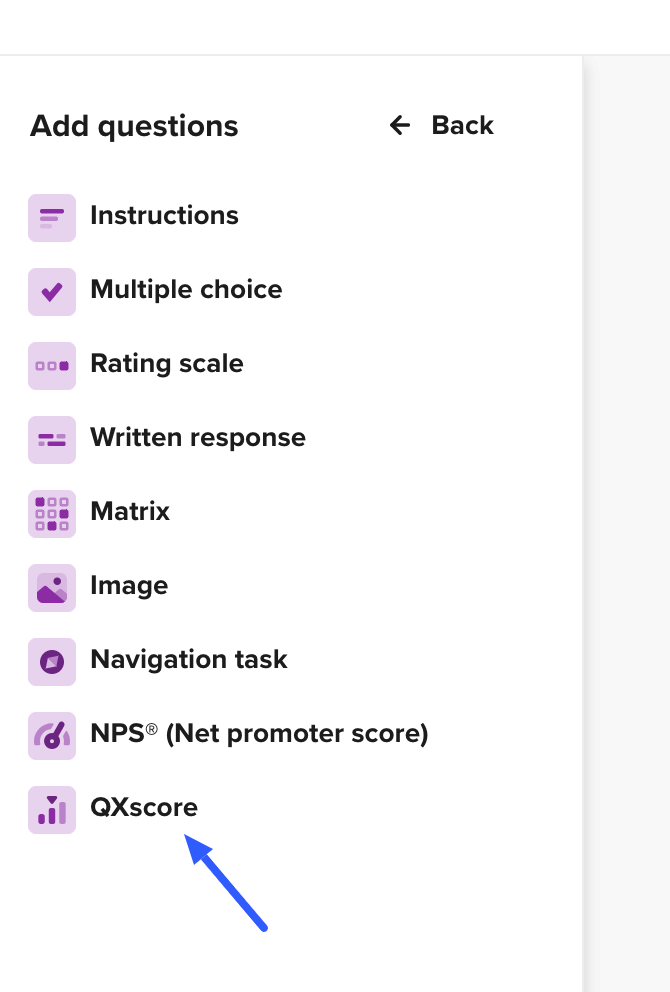Click the NPS gauge icon
This screenshot has height=992, width=670.
click(52, 735)
